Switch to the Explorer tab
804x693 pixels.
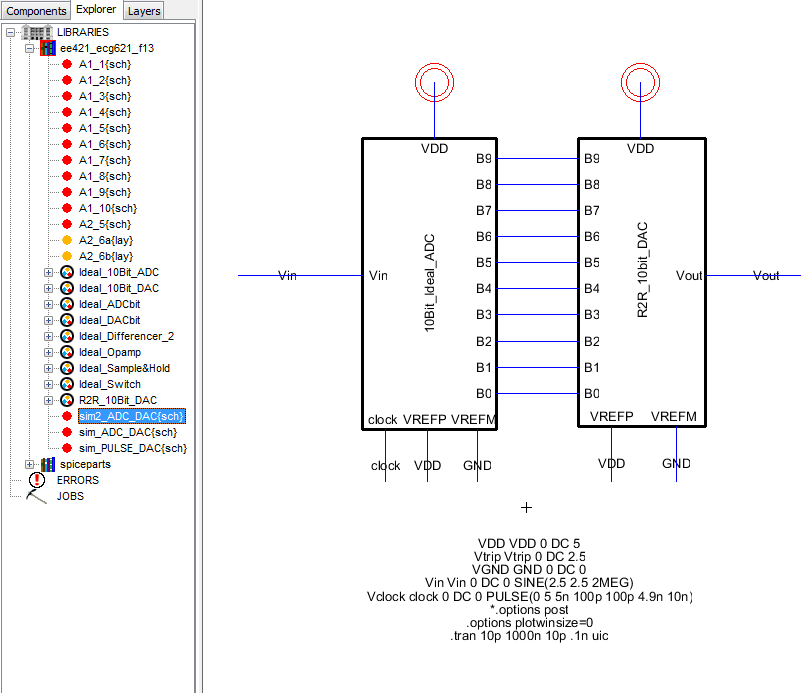(x=96, y=9)
